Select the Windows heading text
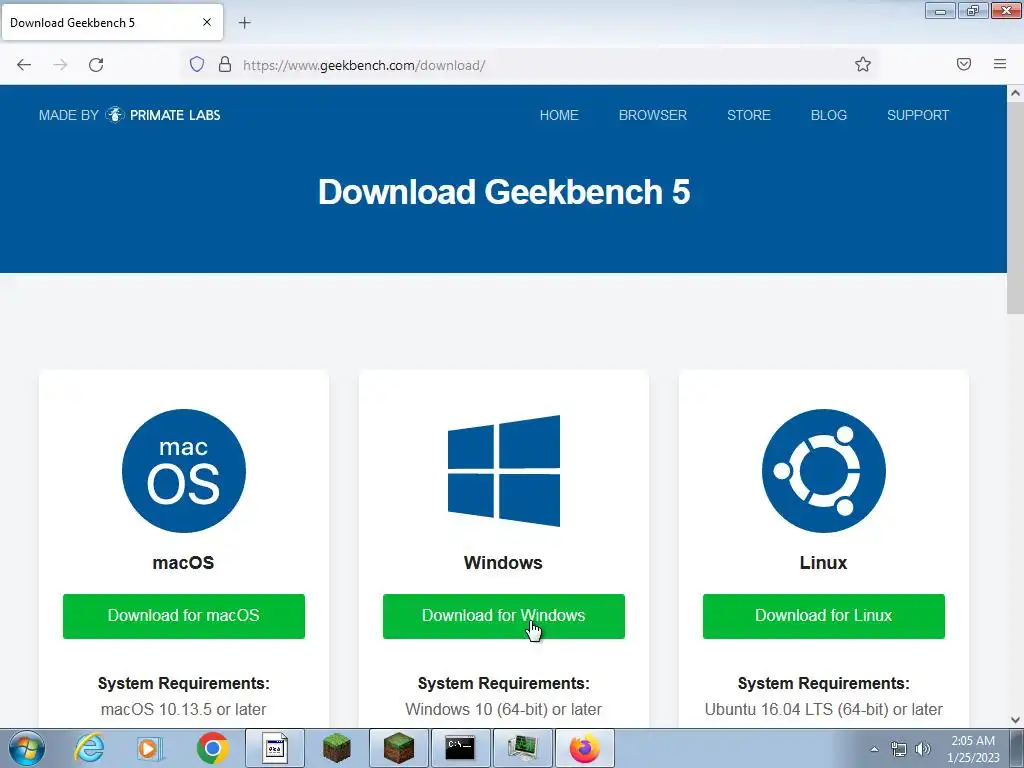Viewport: 1024px width, 768px height. point(504,563)
